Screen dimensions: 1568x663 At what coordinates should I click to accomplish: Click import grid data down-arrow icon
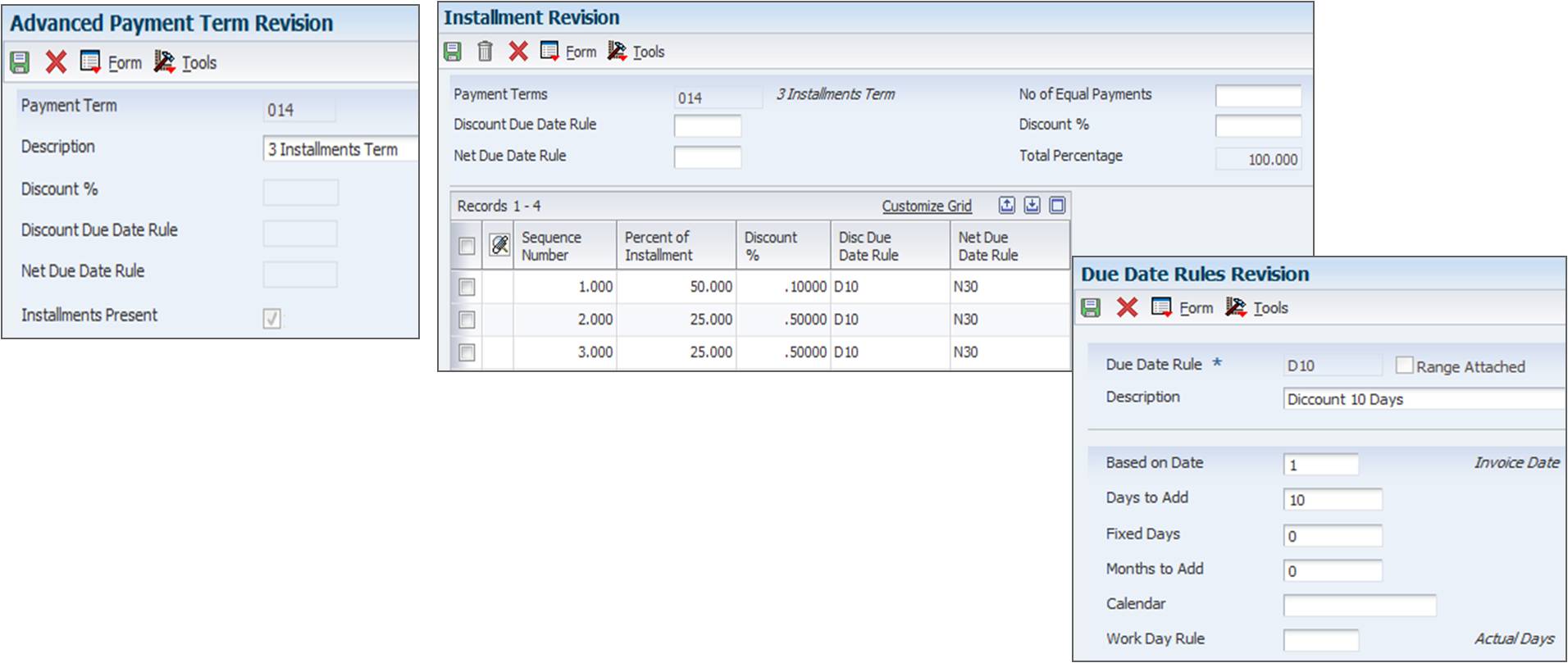[x=1032, y=206]
